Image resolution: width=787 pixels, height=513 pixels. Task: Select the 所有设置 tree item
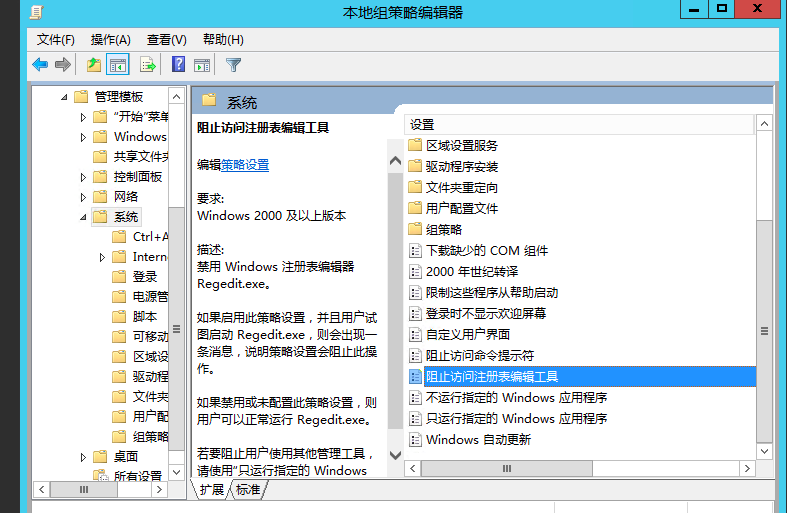point(138,475)
